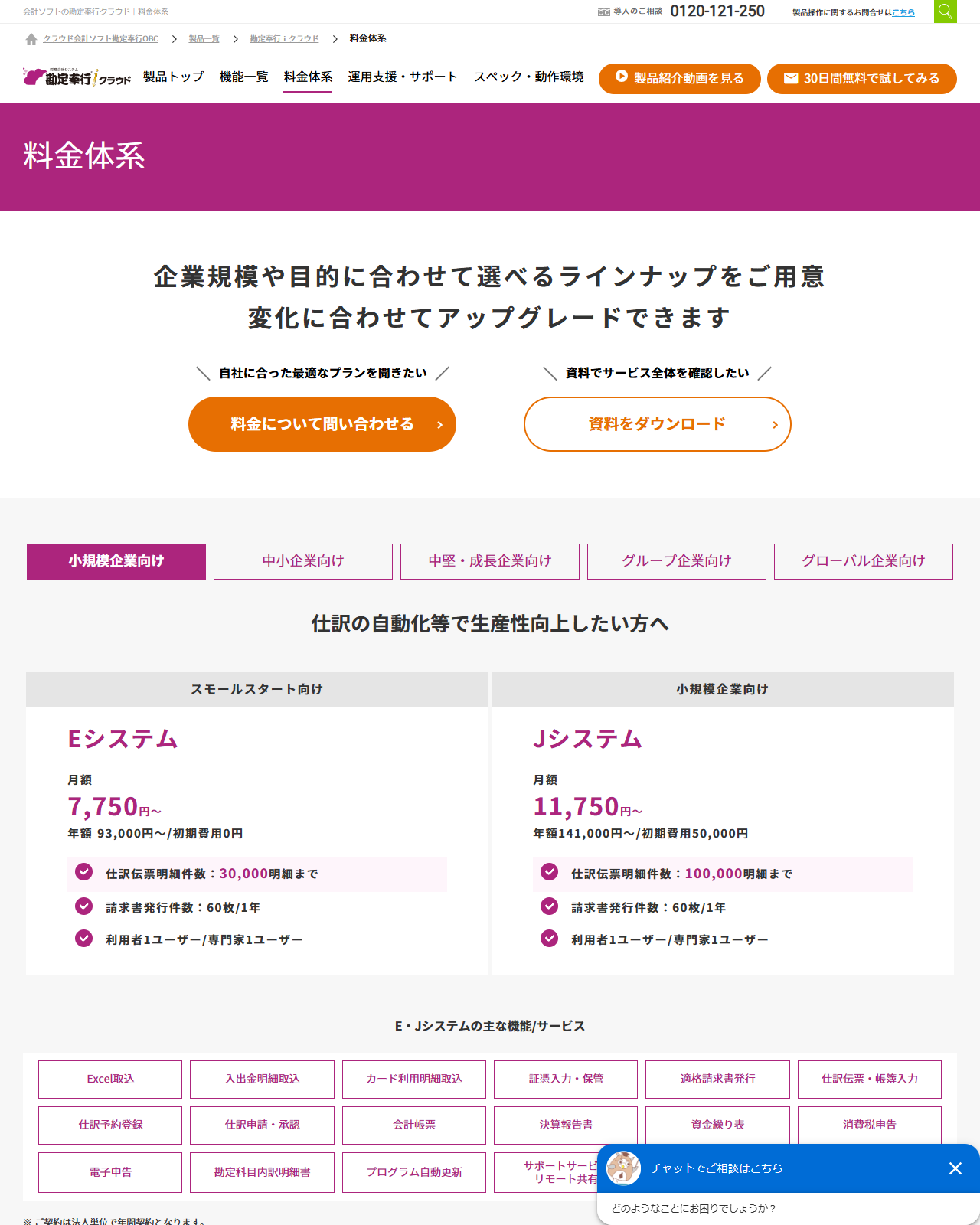980x1225 pixels.
Task: Click the phone icon beside 導入のご相談
Action: (604, 11)
